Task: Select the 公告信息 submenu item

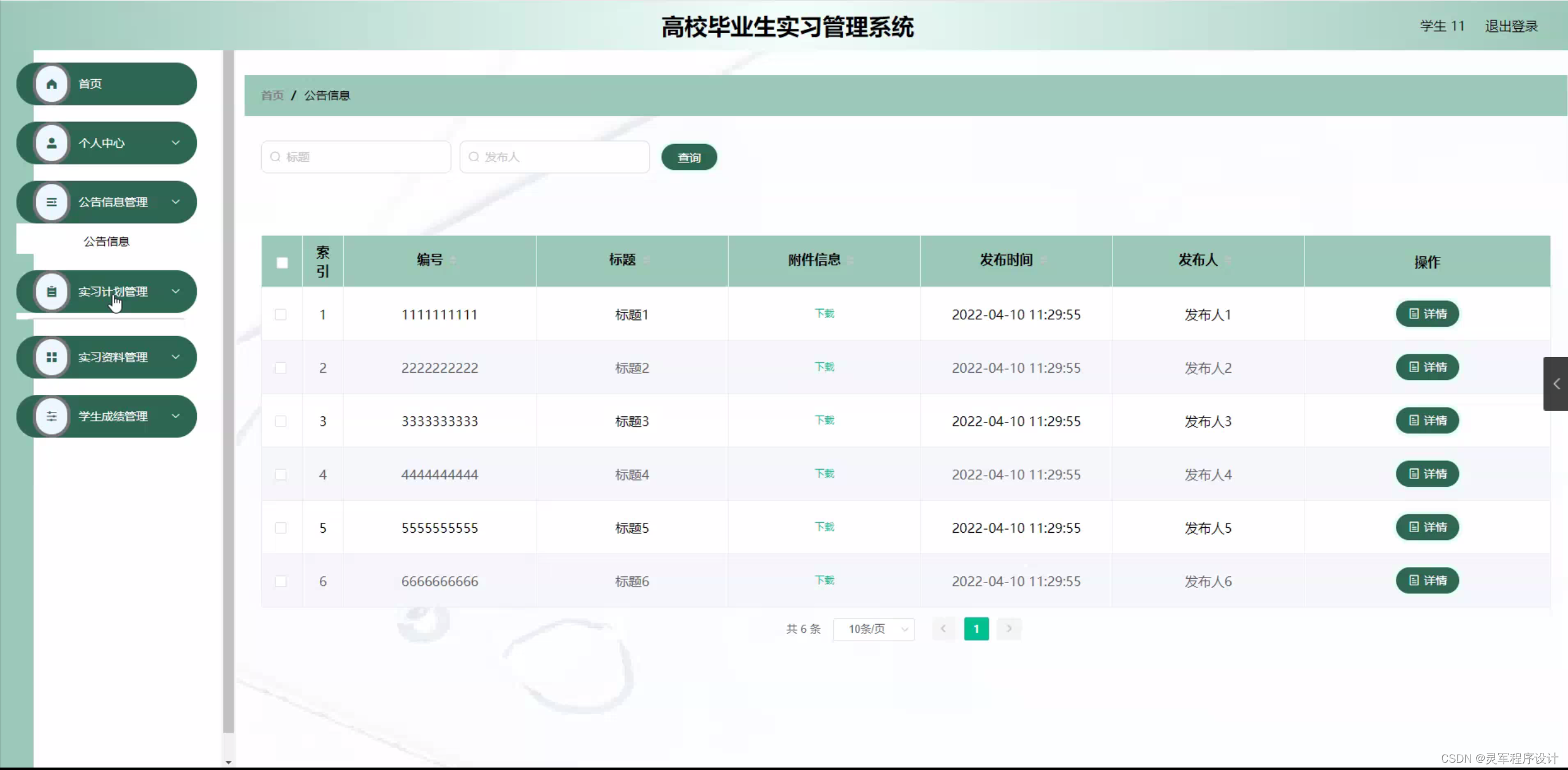Action: click(x=107, y=241)
